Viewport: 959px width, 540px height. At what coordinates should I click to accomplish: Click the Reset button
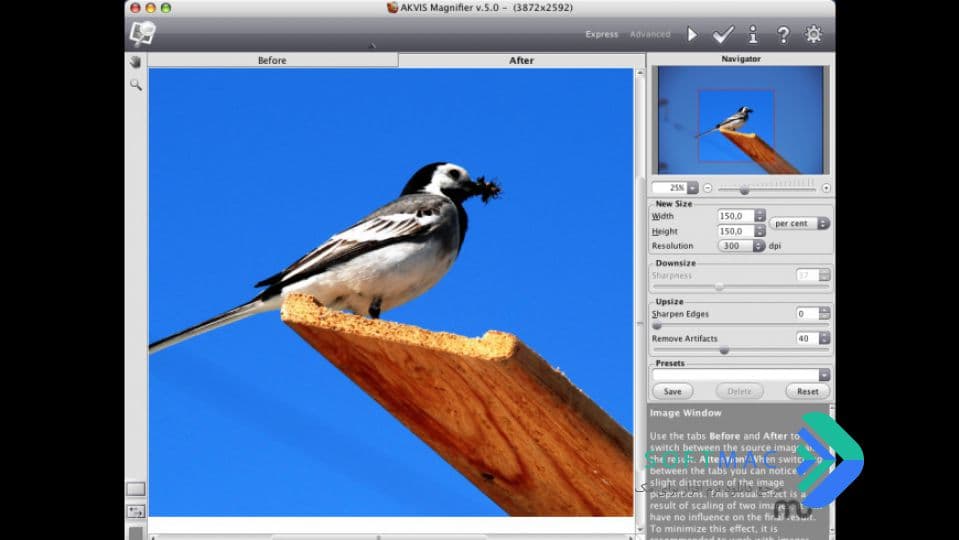tap(807, 391)
